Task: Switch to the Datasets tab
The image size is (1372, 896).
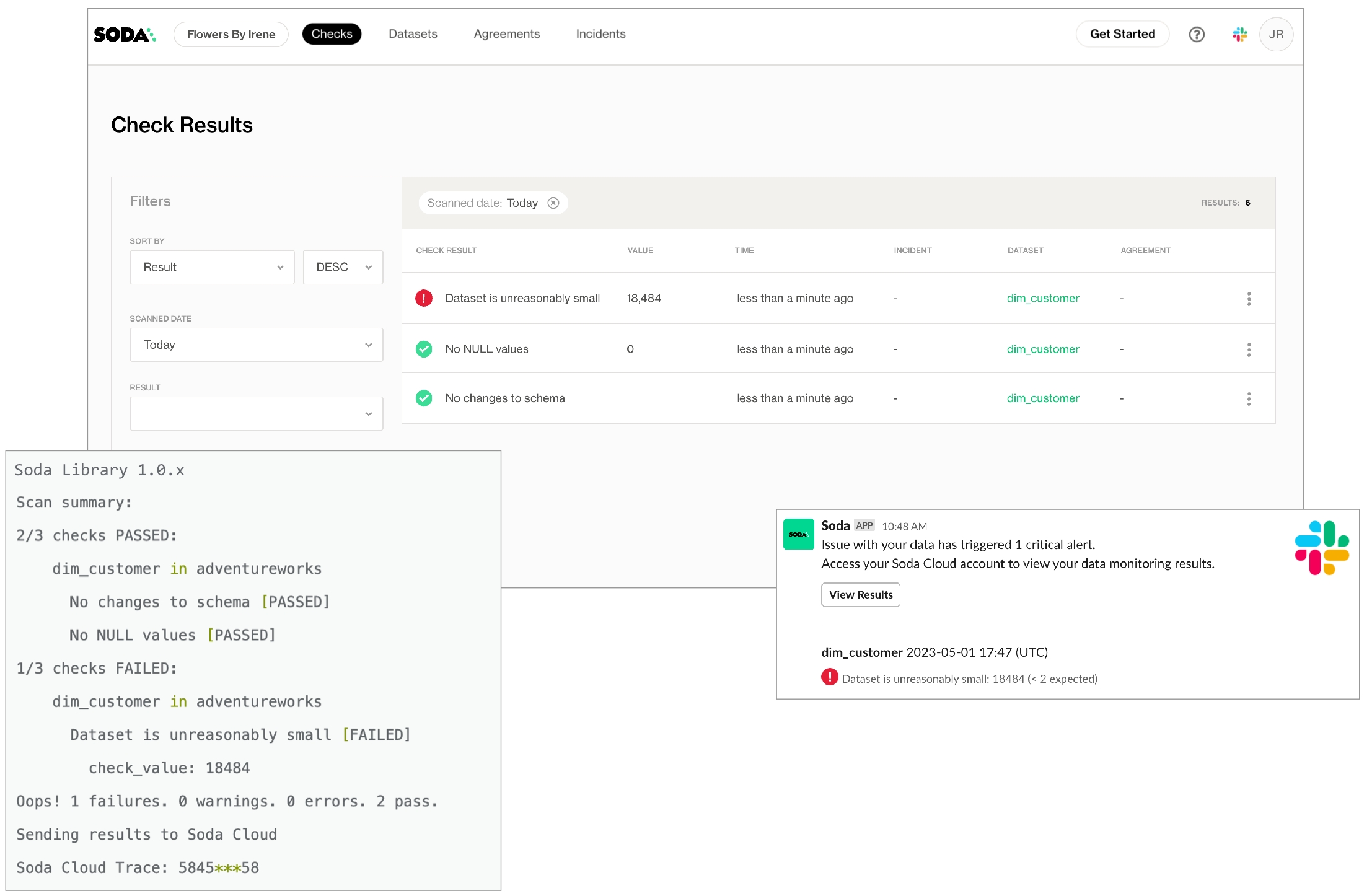Action: (x=413, y=34)
